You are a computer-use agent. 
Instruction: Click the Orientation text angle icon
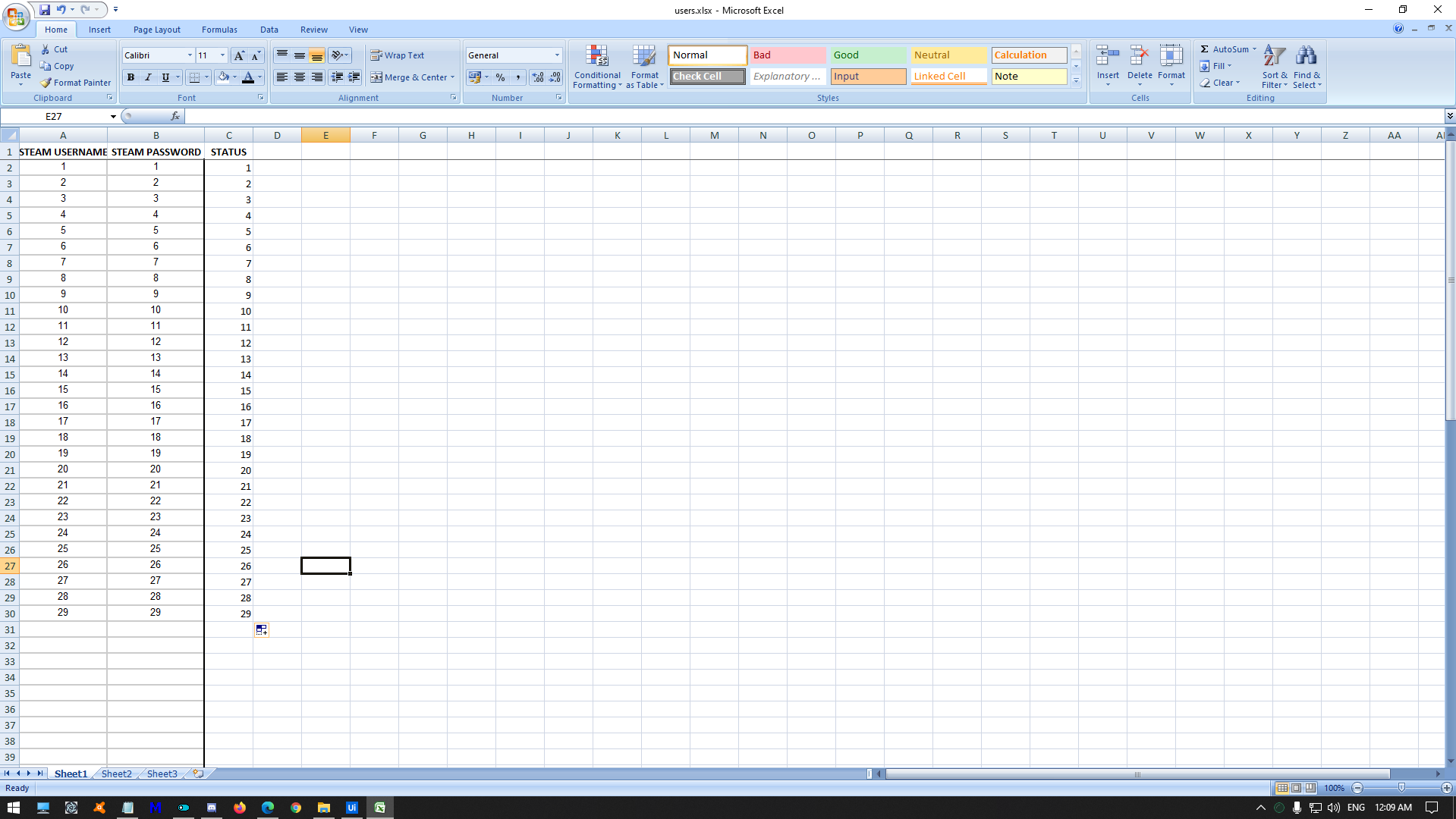(x=338, y=55)
